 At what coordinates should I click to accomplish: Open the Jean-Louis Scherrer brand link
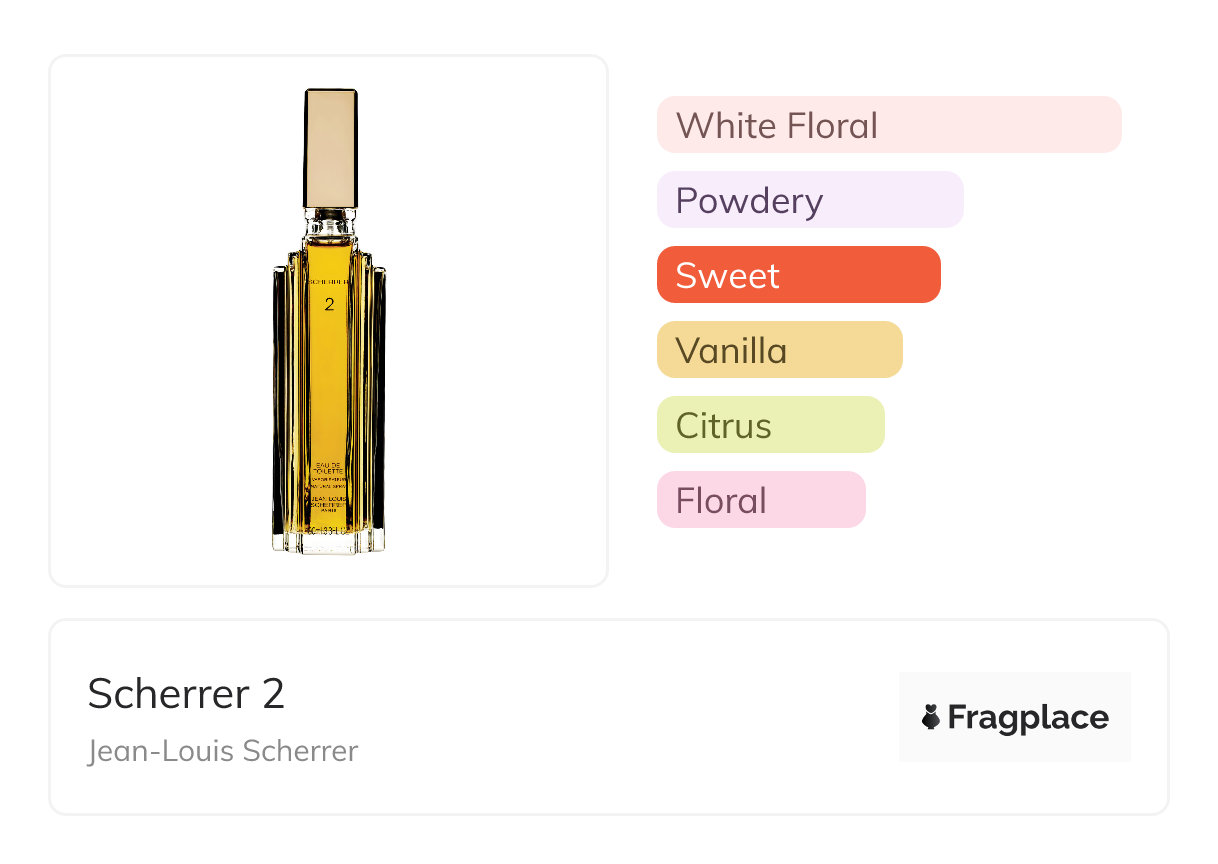(222, 751)
